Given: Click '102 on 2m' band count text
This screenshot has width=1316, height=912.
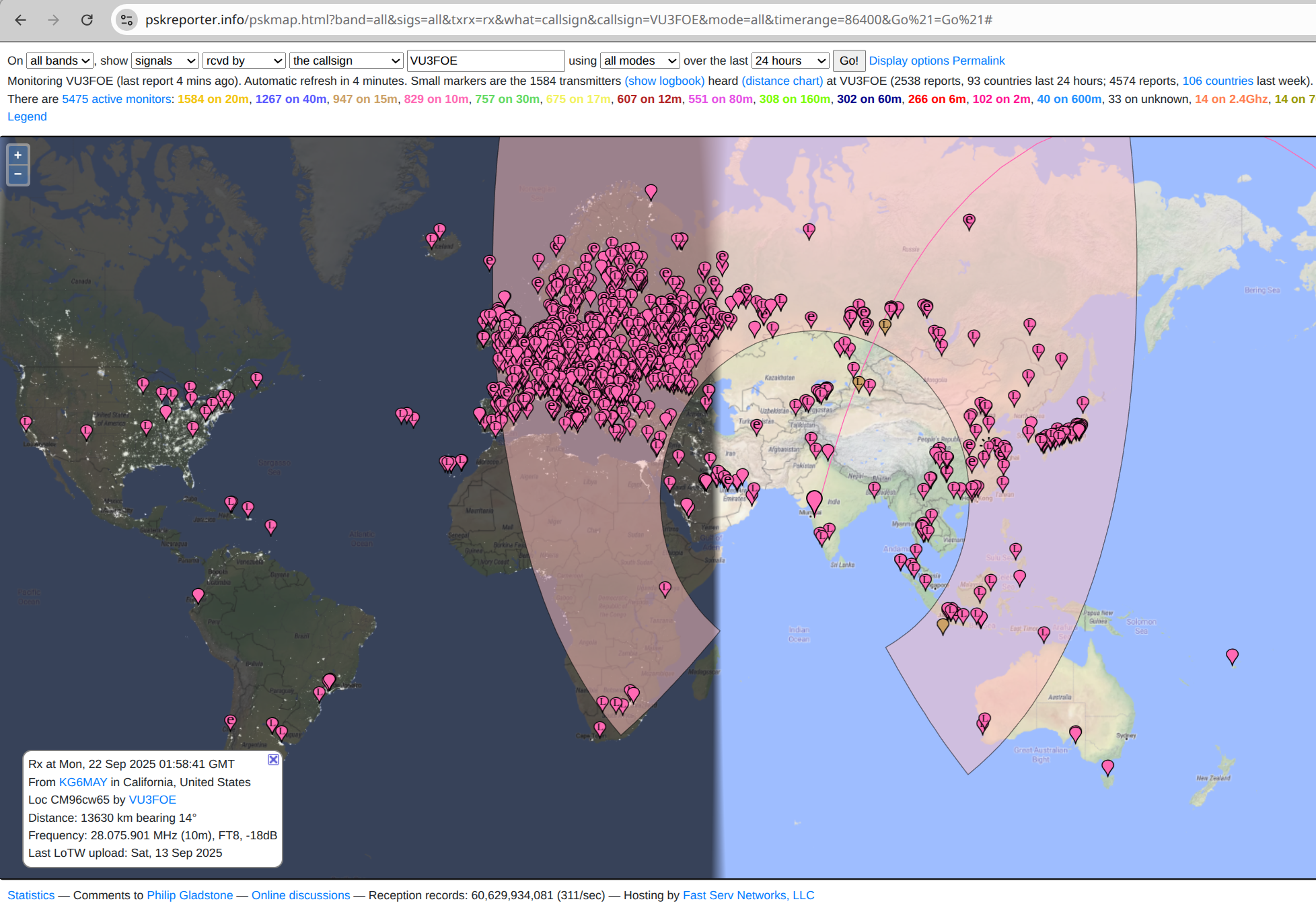Looking at the screenshot, I should 1002,99.
